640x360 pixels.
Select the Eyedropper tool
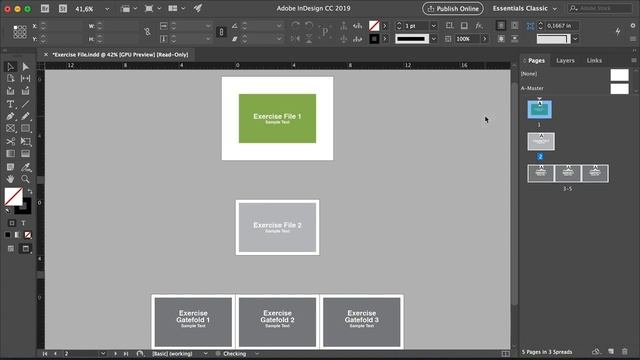click(25, 167)
